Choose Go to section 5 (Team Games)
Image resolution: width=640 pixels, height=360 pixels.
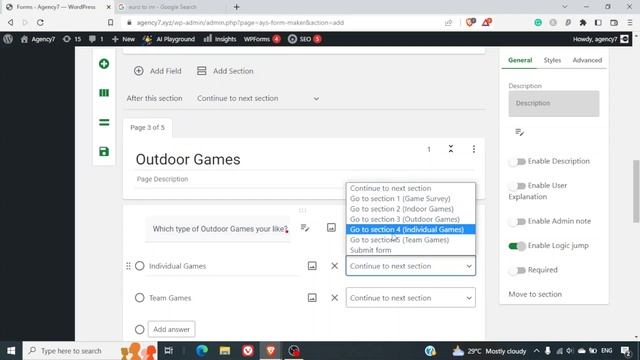pyautogui.click(x=411, y=240)
